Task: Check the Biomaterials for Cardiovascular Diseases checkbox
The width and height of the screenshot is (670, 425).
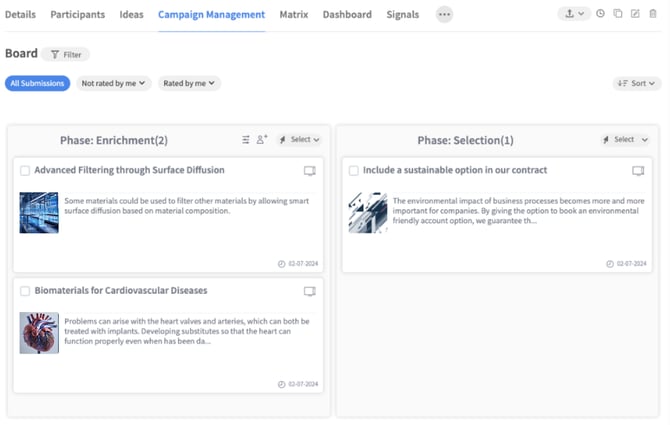Action: (25, 291)
